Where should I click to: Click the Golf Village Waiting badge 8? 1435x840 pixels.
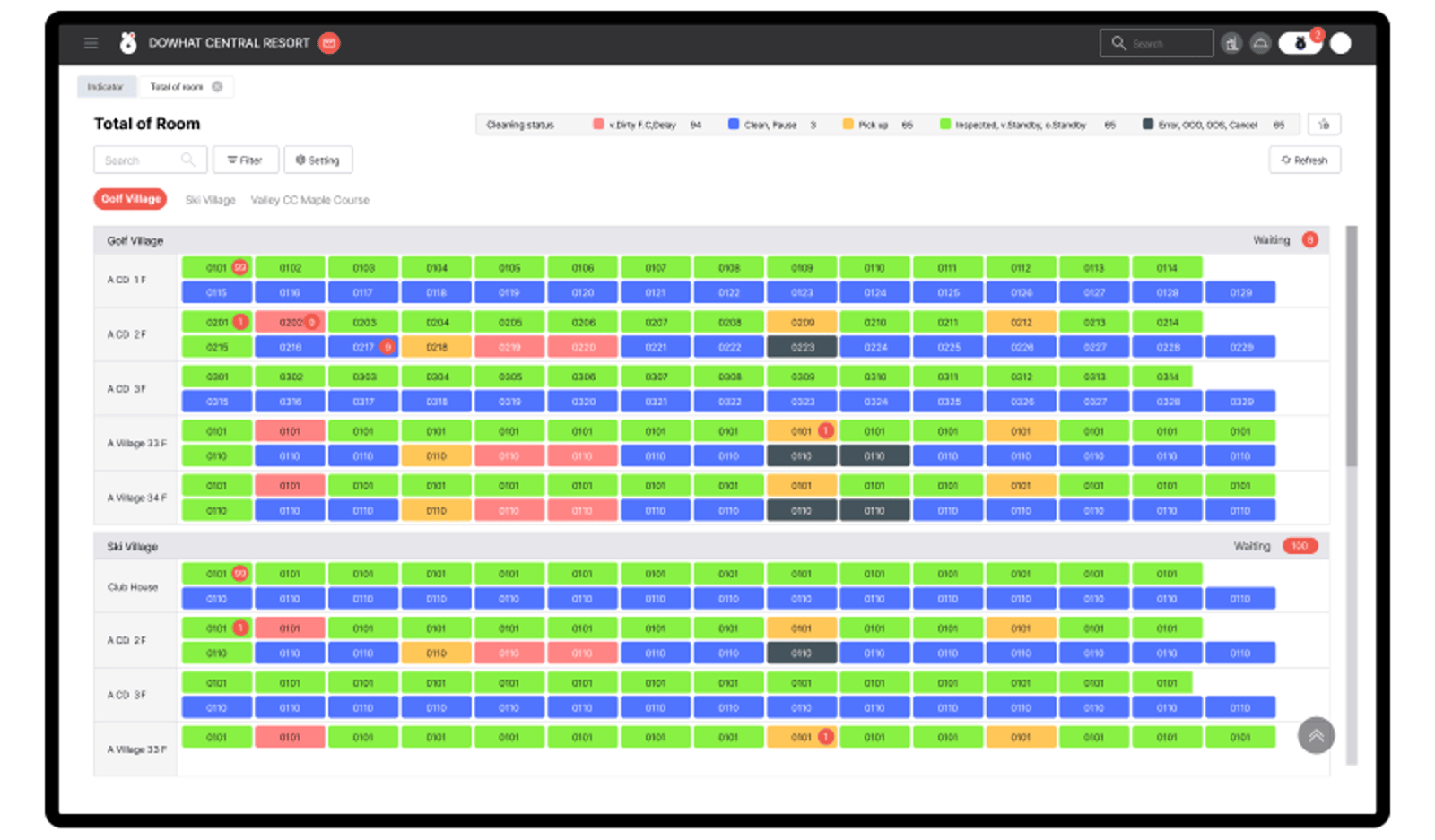coord(1310,240)
